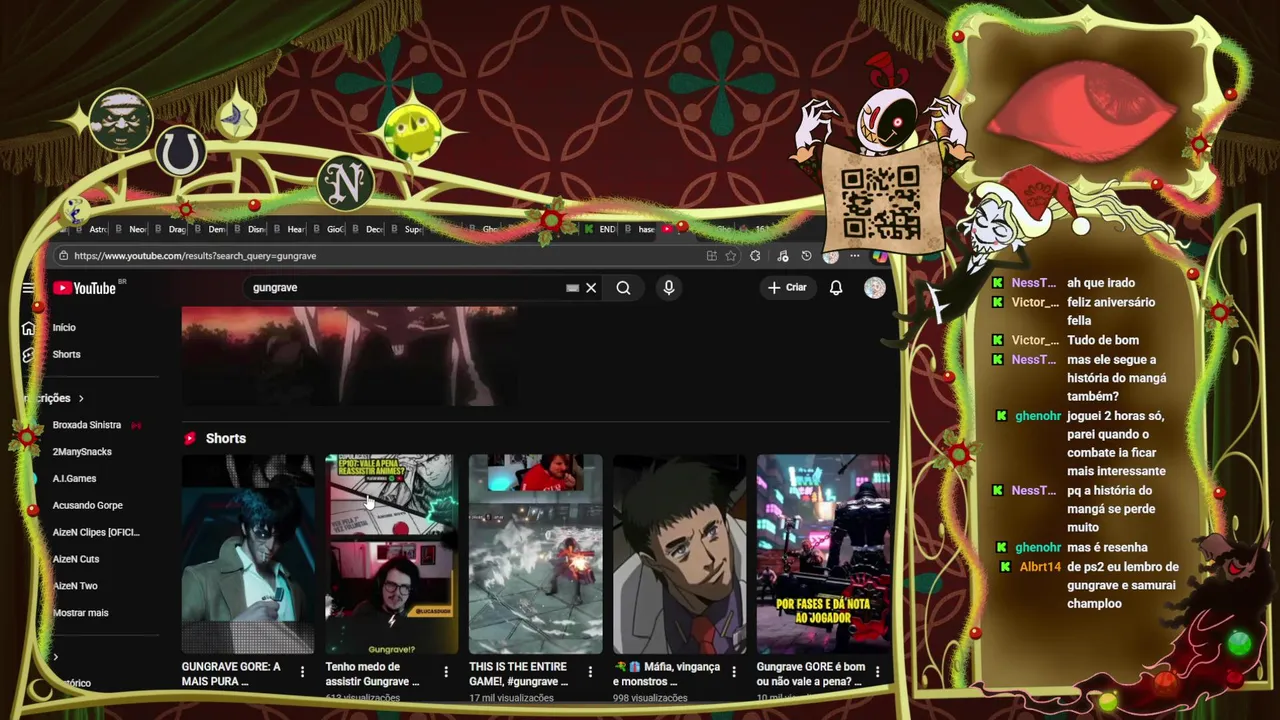Click chat username Albrt14
1280x720 pixels.
tap(1040, 567)
